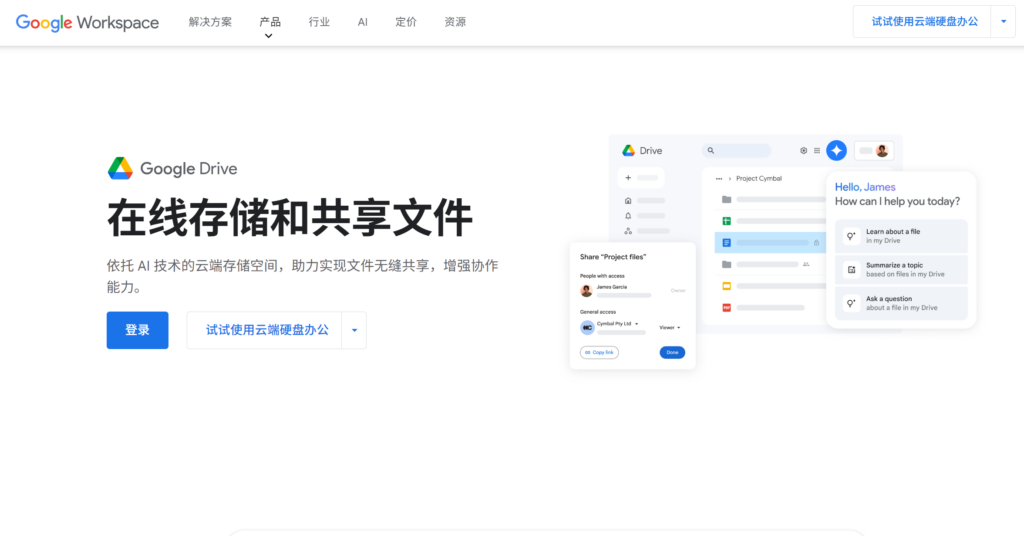Click the blue 登录 button
This screenshot has height=536, width=1024.
(x=137, y=330)
